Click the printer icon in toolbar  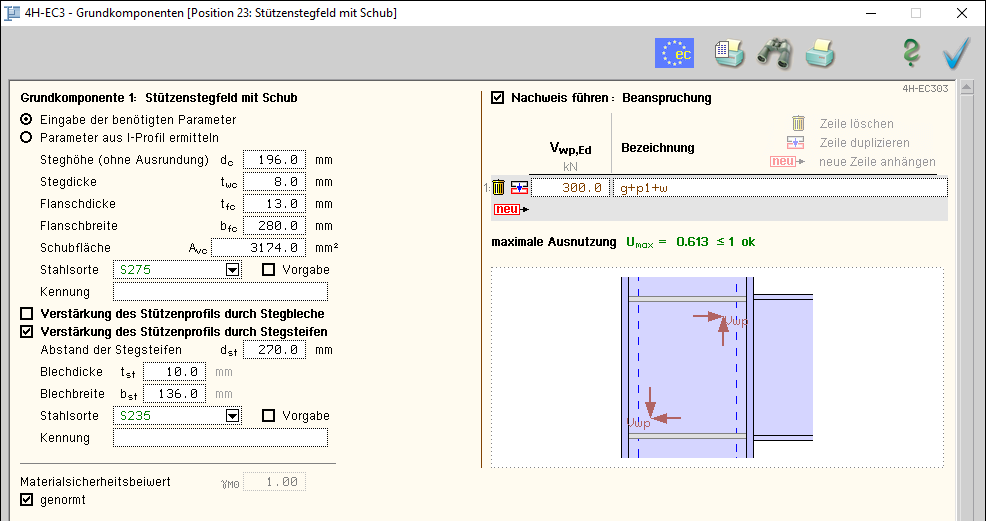pyautogui.click(x=820, y=53)
